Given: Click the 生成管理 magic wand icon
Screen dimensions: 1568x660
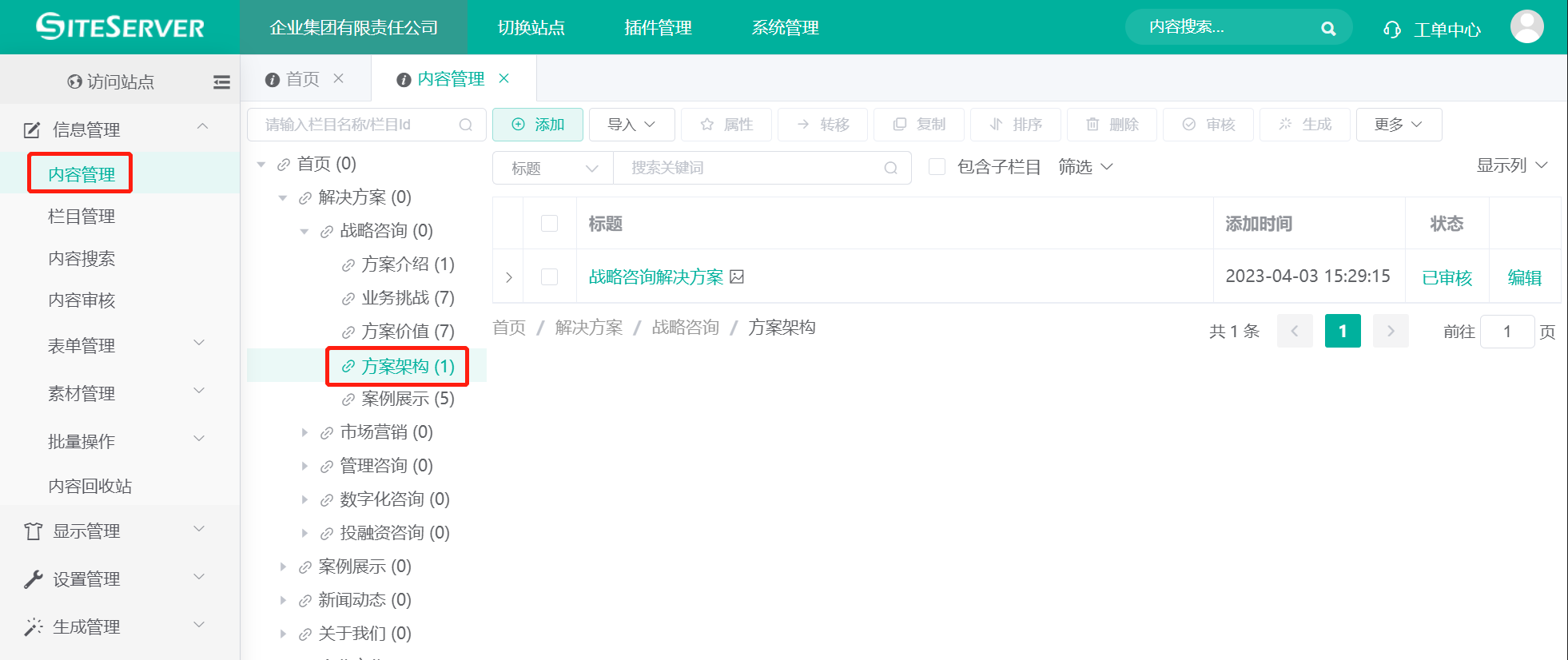Looking at the screenshot, I should tap(33, 627).
